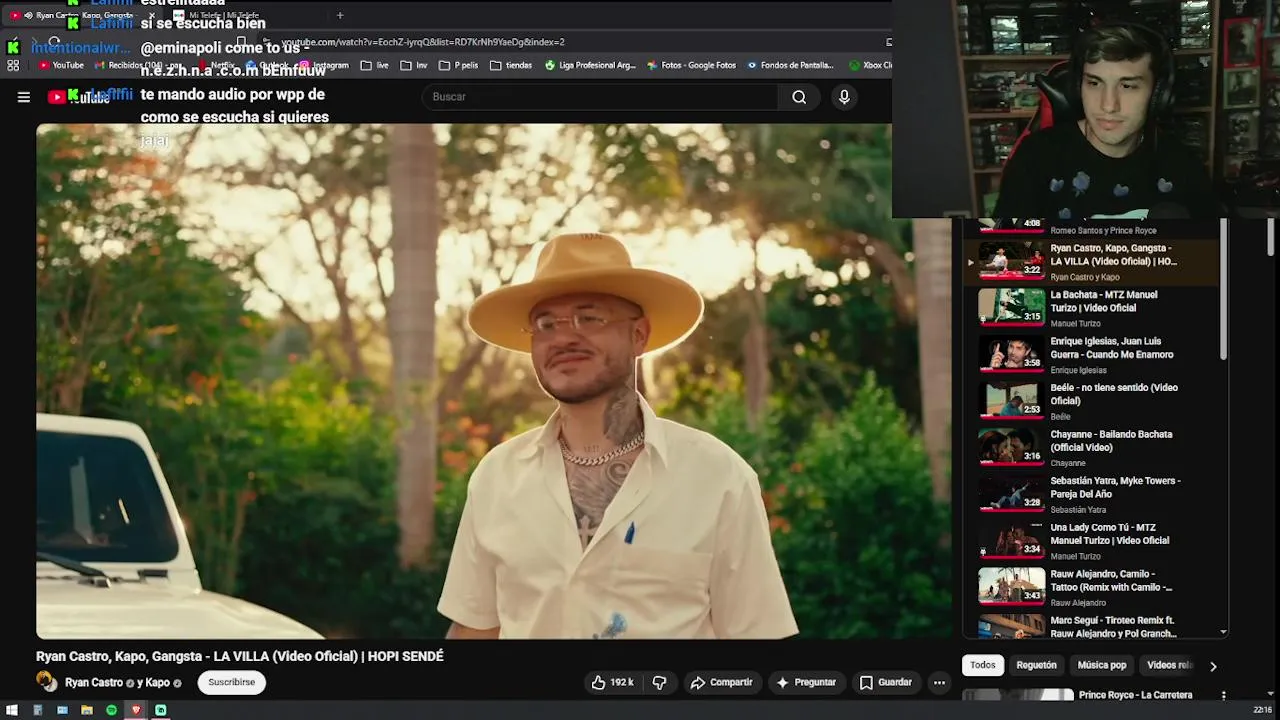Screen dimensions: 1280x720
Task: Open the YouTube hamburger guide menu
Action: tap(23, 97)
